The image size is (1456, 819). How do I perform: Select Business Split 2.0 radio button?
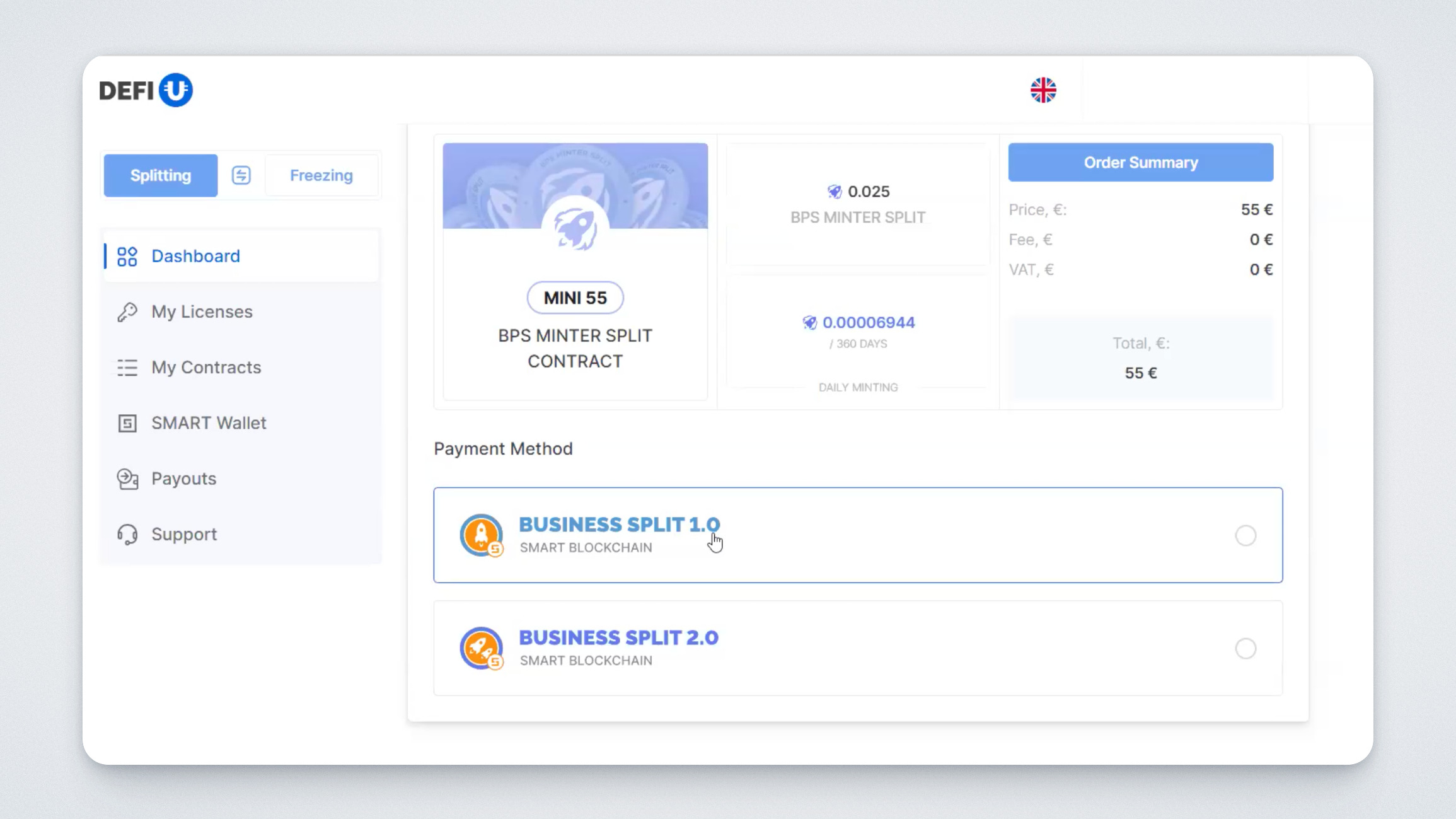(1245, 648)
